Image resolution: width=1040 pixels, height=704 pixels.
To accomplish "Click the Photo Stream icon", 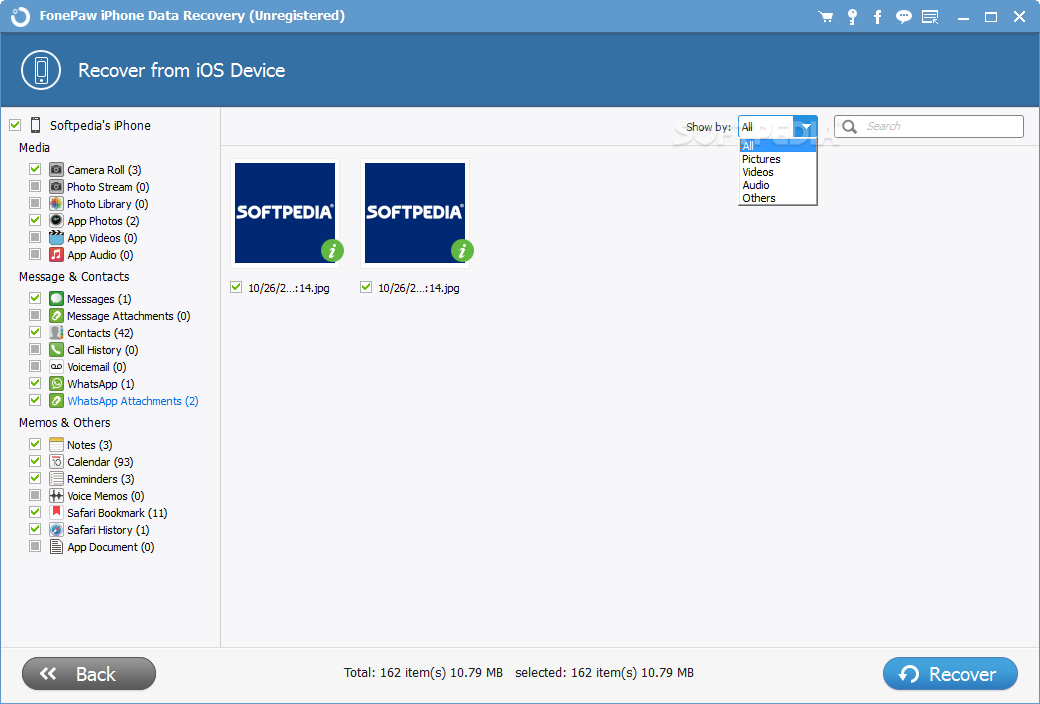I will coord(56,186).
